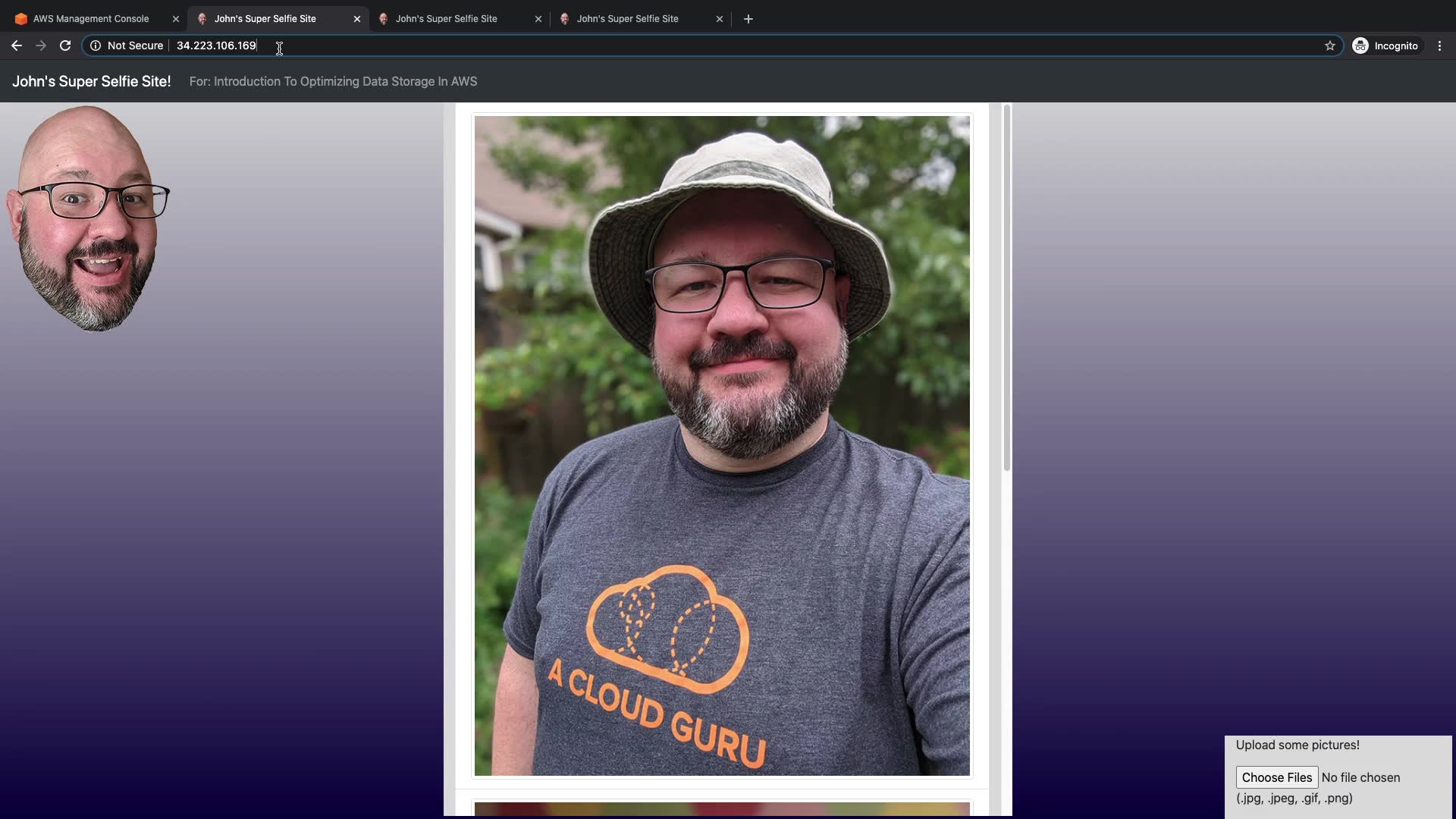Open a new tab with plus icon
Screen dimensions: 1456x819
tap(748, 19)
